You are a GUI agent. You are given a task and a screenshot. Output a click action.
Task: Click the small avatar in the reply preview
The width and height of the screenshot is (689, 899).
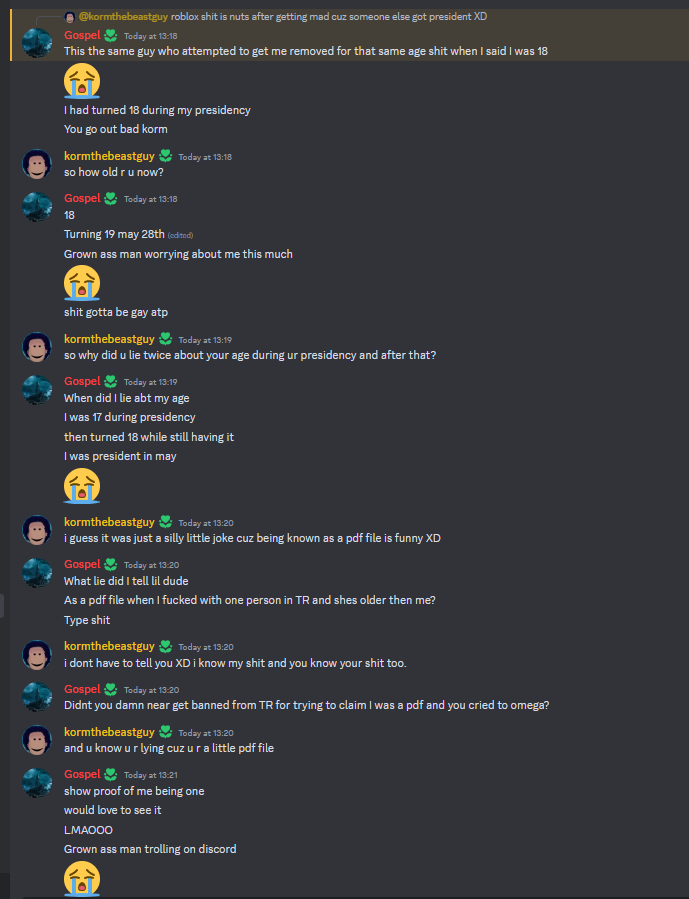pyautogui.click(x=69, y=17)
